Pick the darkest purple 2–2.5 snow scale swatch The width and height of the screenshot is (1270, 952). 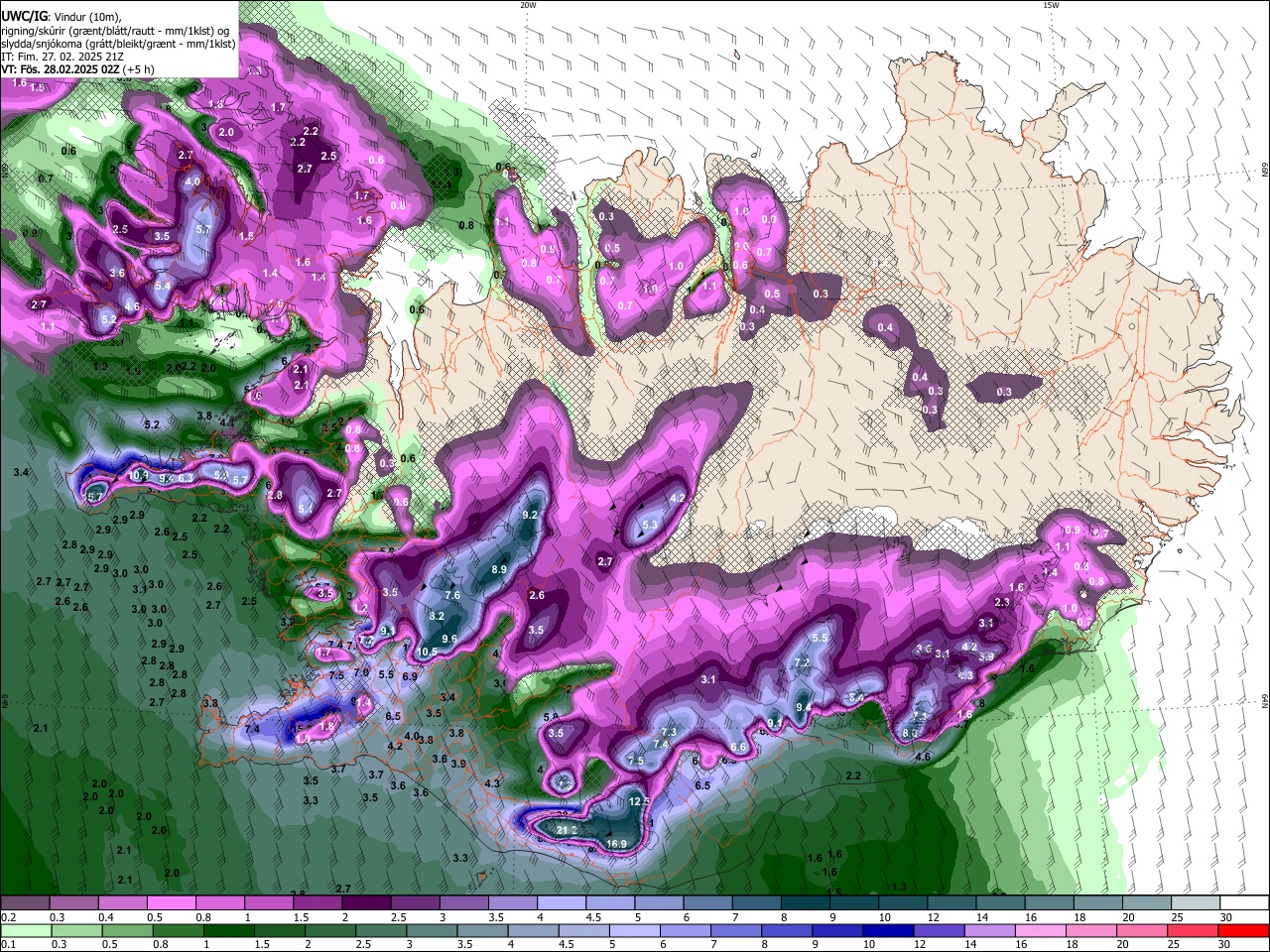[365, 902]
